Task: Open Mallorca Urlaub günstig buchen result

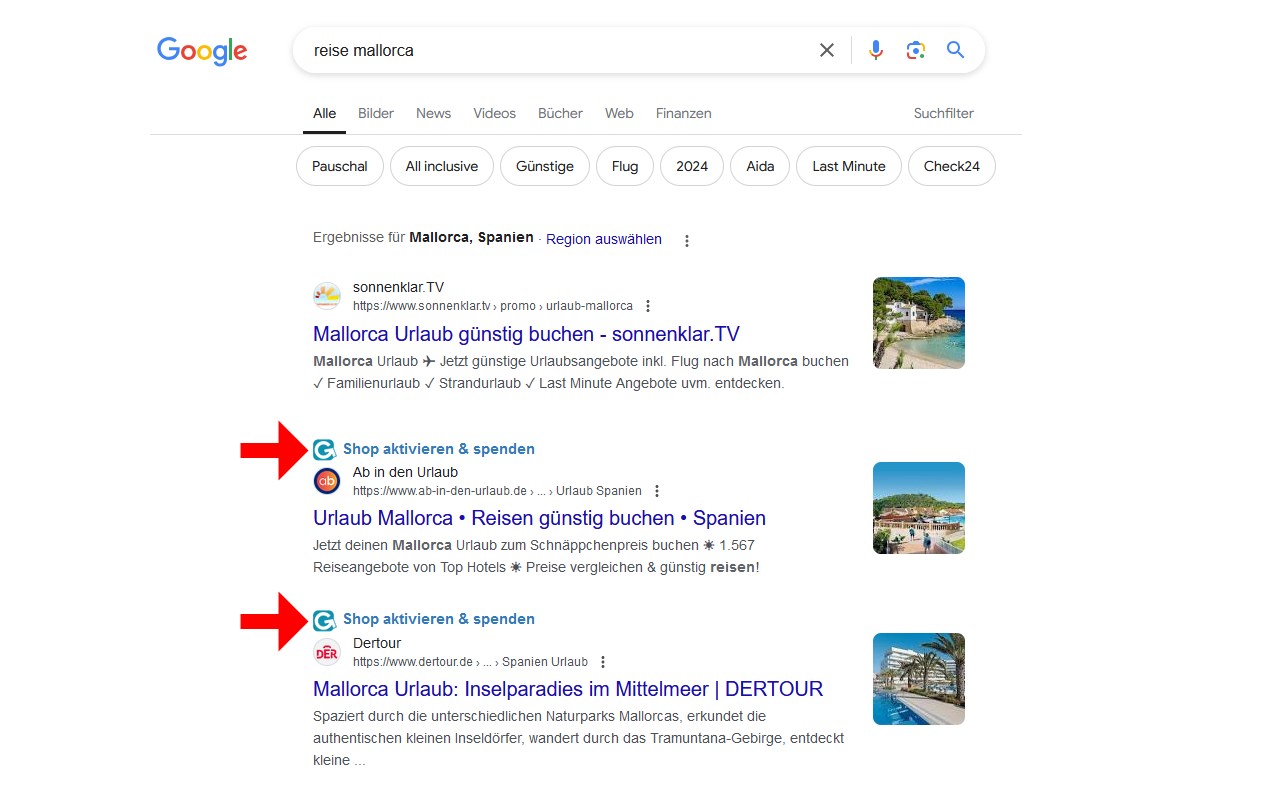Action: 526,334
